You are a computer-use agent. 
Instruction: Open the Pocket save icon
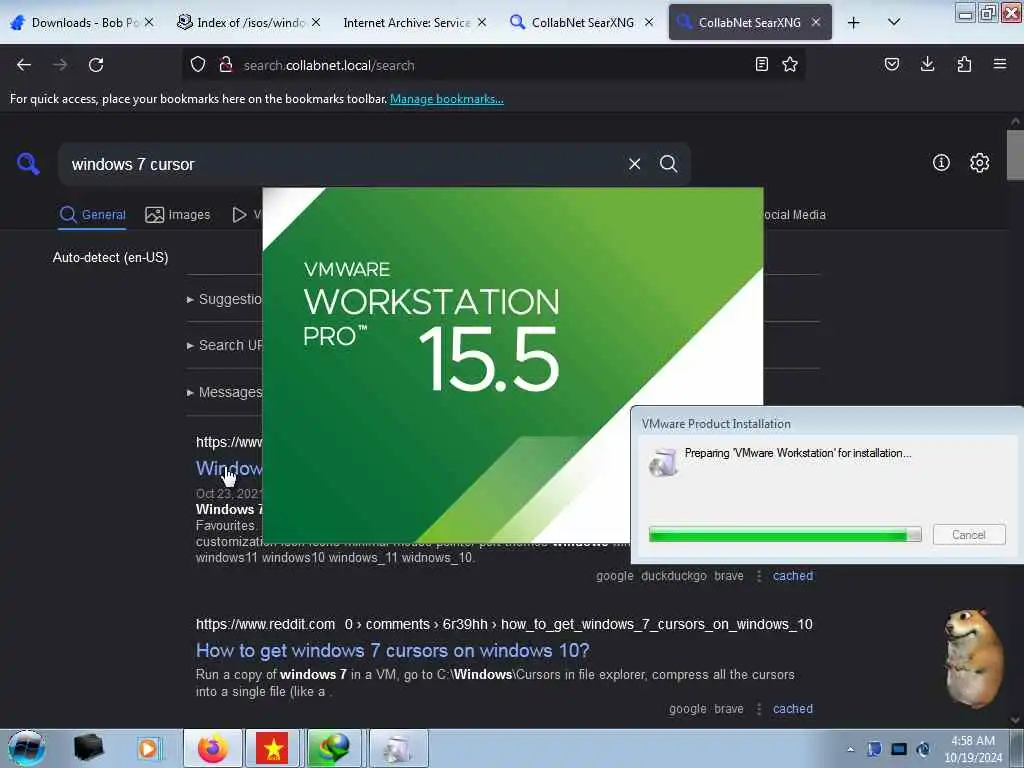pos(891,64)
